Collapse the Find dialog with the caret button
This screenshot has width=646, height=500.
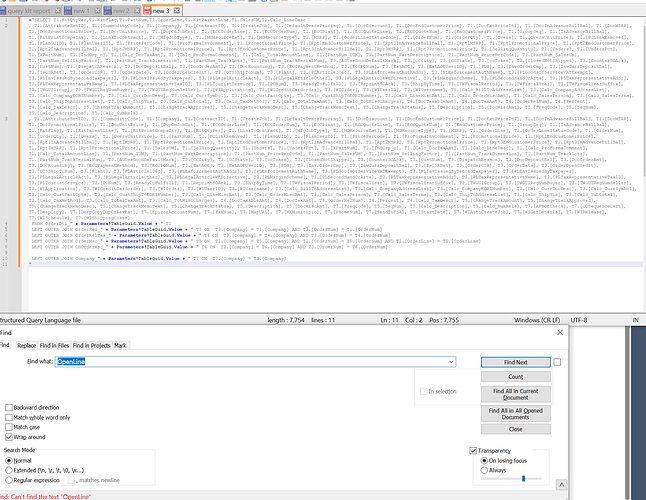coord(561,485)
